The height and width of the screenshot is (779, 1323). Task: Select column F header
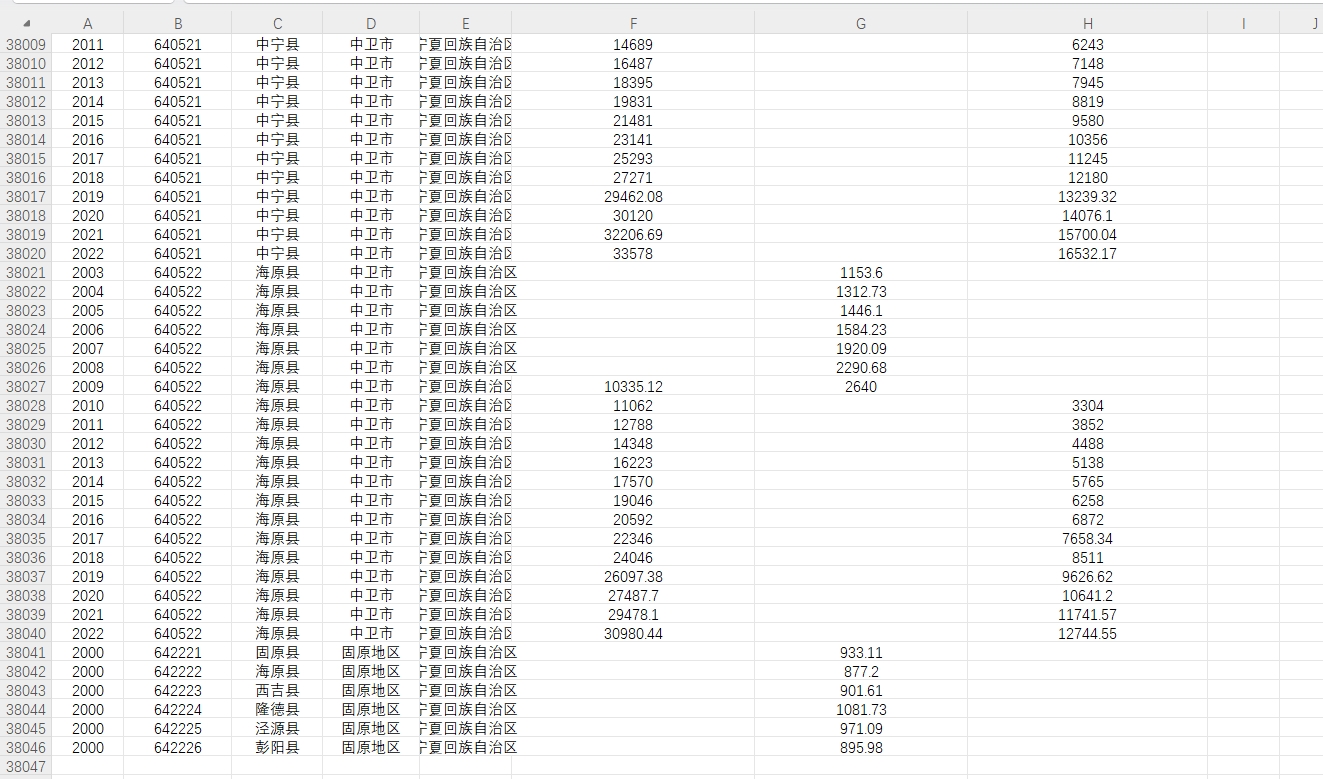point(633,23)
